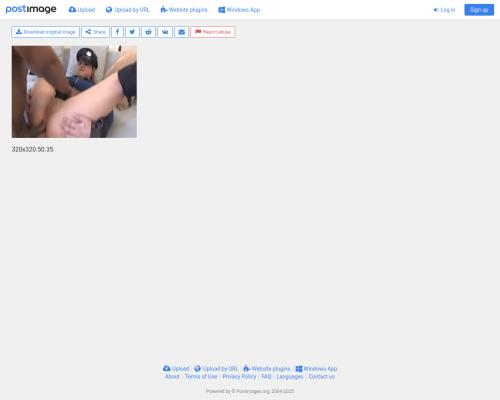
Task: Open Upload in the top navigation
Action: 82,10
